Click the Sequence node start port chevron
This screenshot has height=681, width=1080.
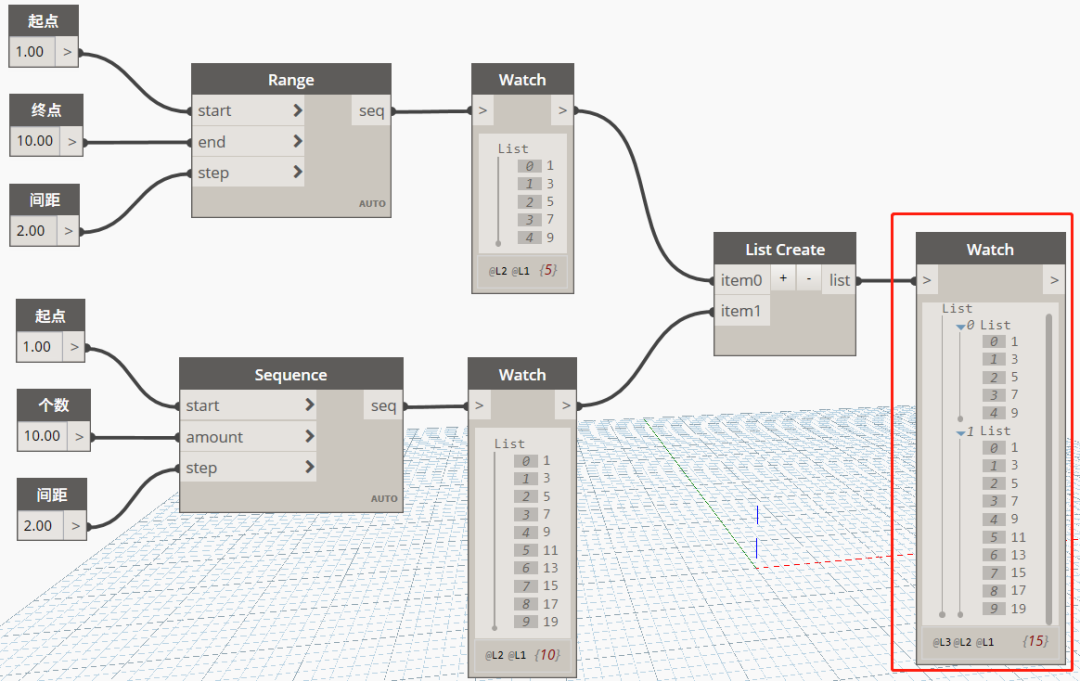(309, 405)
